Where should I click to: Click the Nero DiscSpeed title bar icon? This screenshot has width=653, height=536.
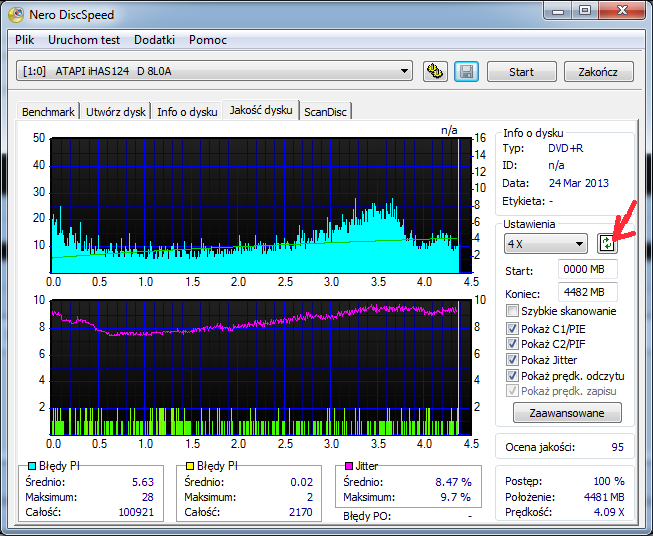coord(16,15)
